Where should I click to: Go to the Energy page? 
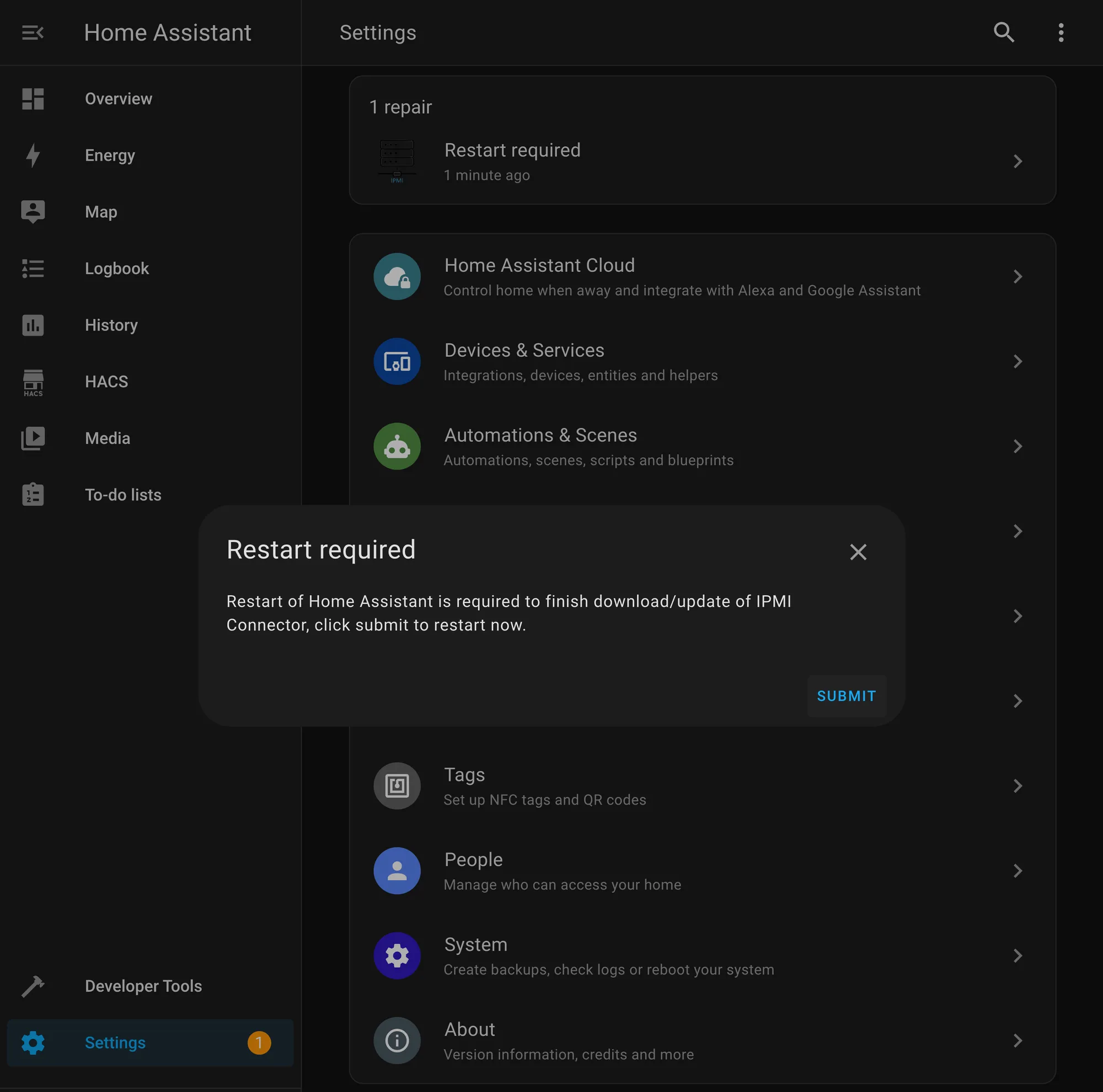(151, 156)
